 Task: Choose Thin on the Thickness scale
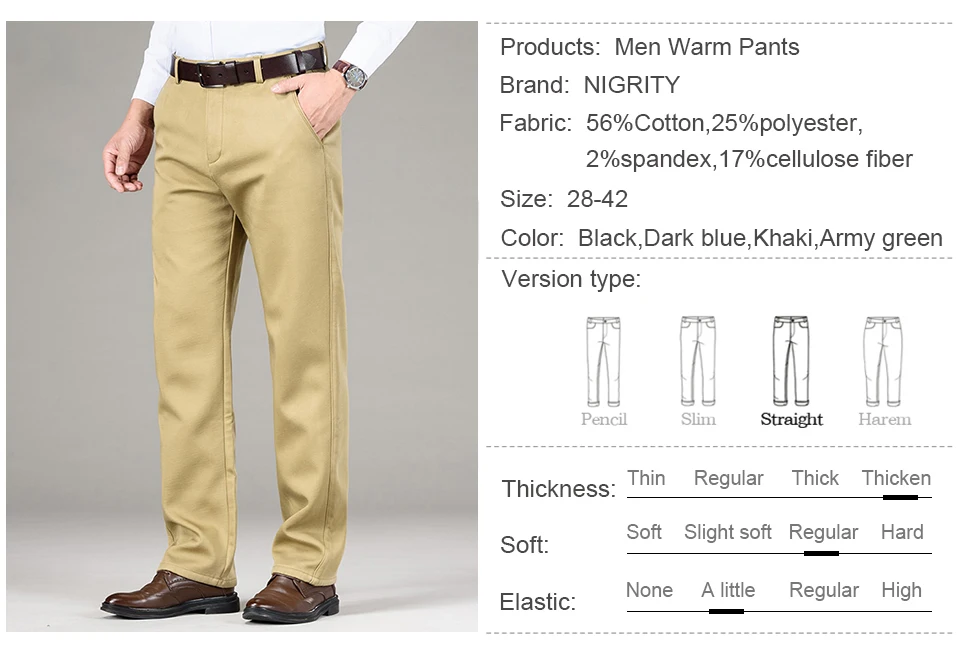point(646,478)
